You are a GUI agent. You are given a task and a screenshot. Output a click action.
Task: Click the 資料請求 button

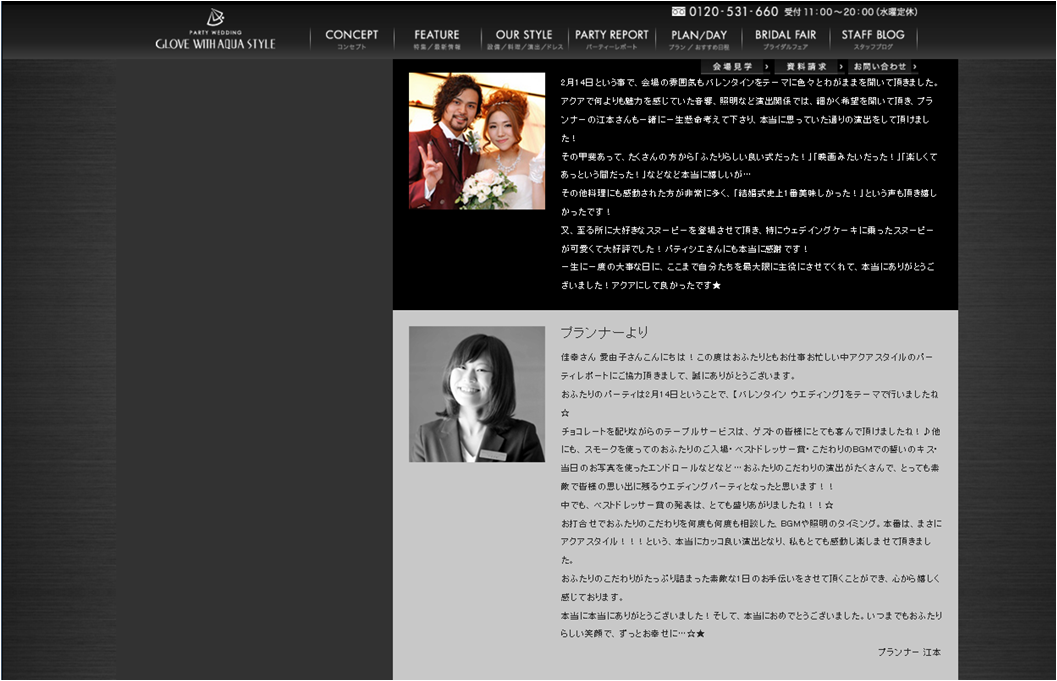point(806,67)
